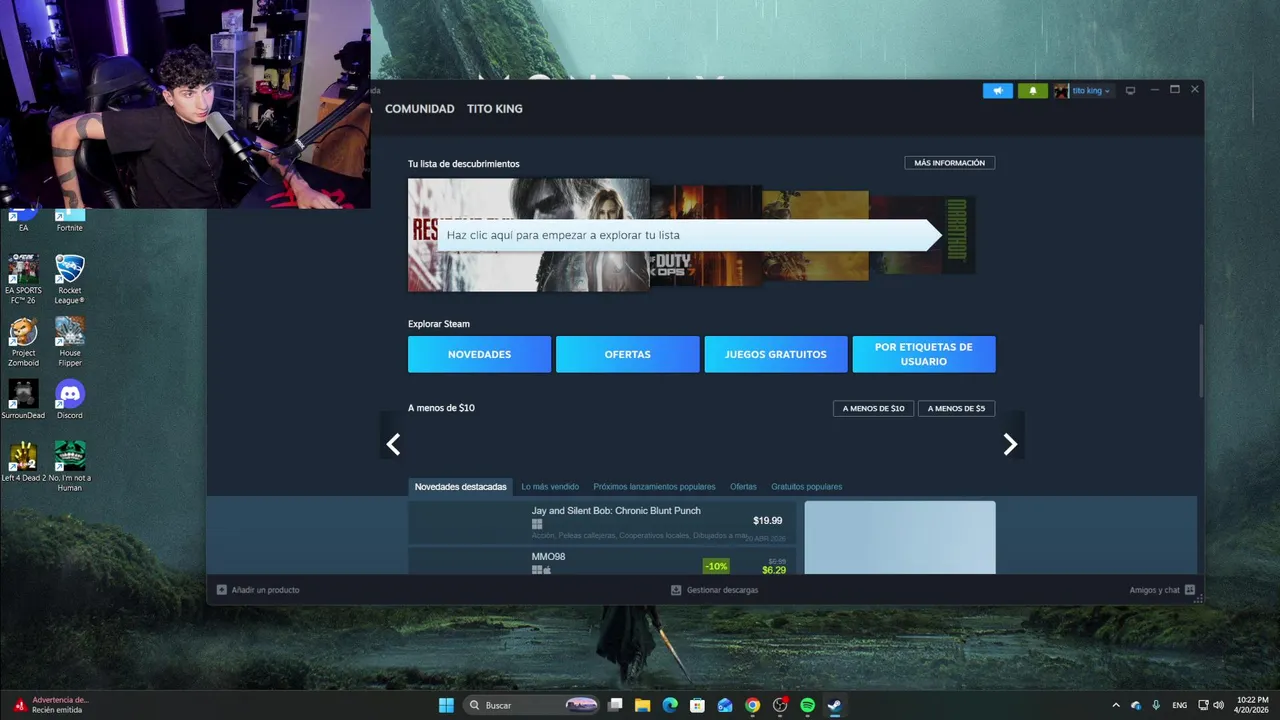Open ENG language switcher

tap(1180, 705)
